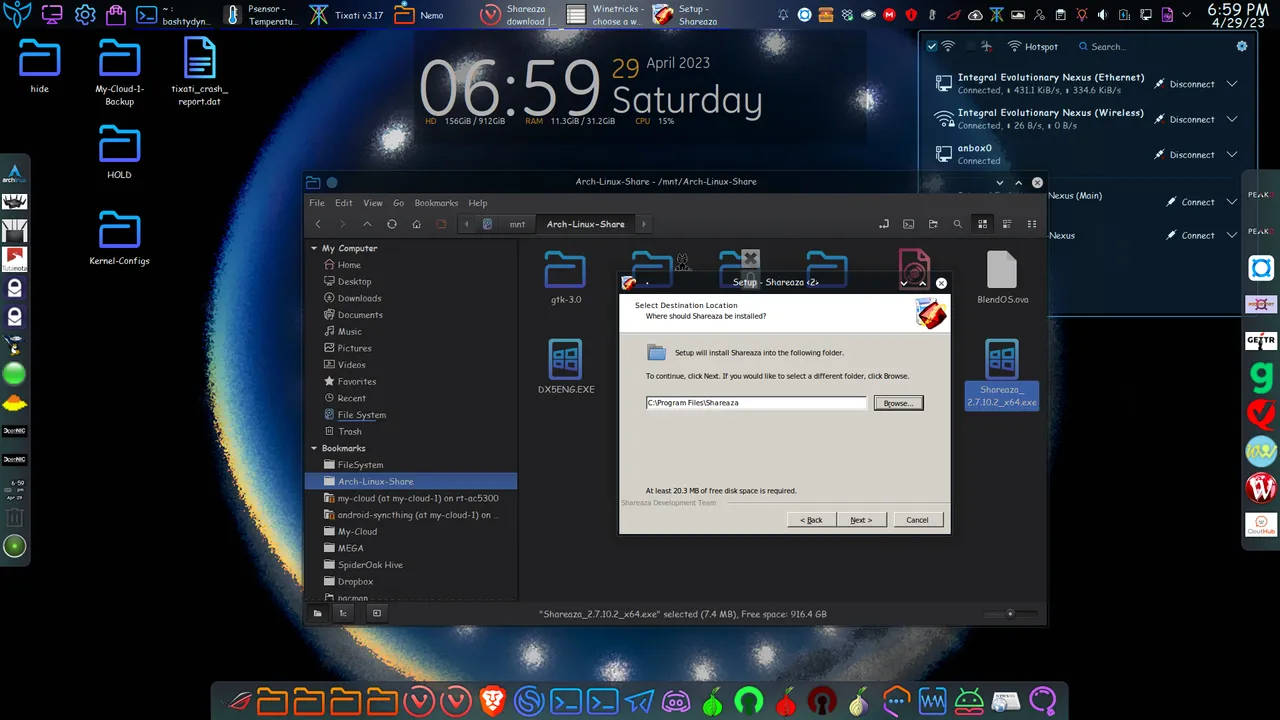This screenshot has height=720, width=1280.
Task: Cancel the Shareaza installation
Action: point(917,520)
